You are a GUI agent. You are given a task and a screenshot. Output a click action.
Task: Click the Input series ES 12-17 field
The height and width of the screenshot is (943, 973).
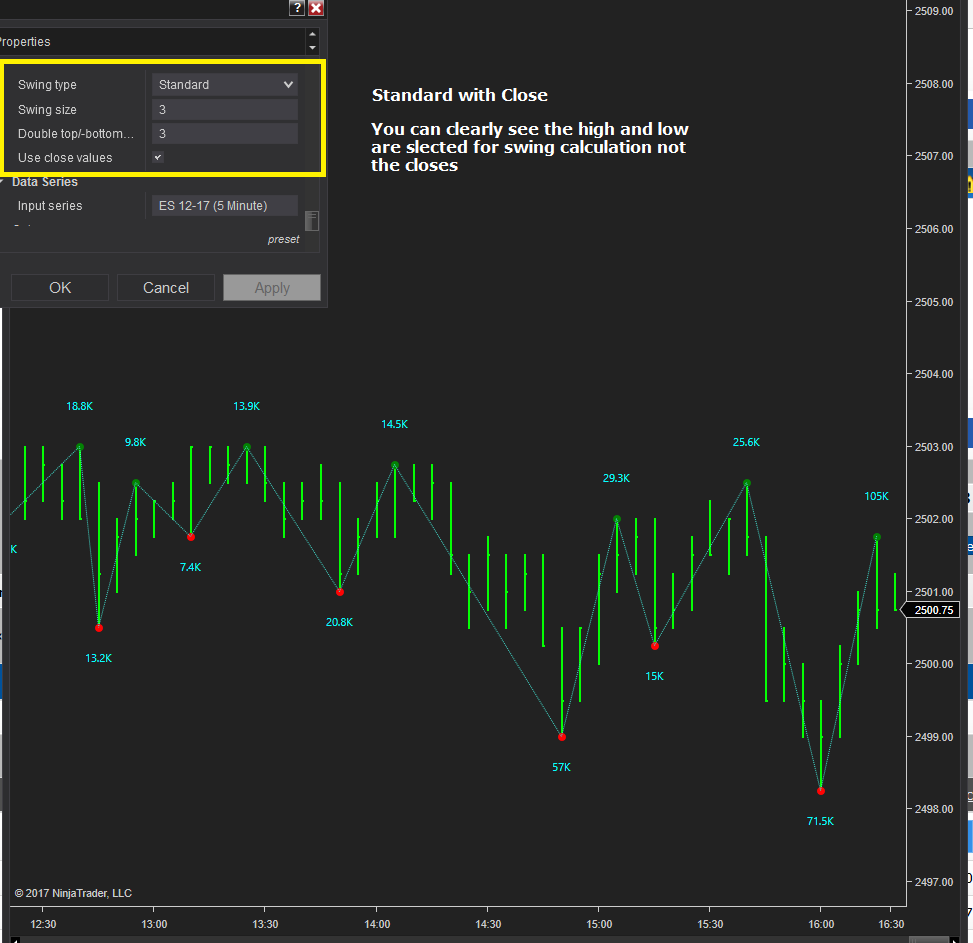click(x=225, y=205)
